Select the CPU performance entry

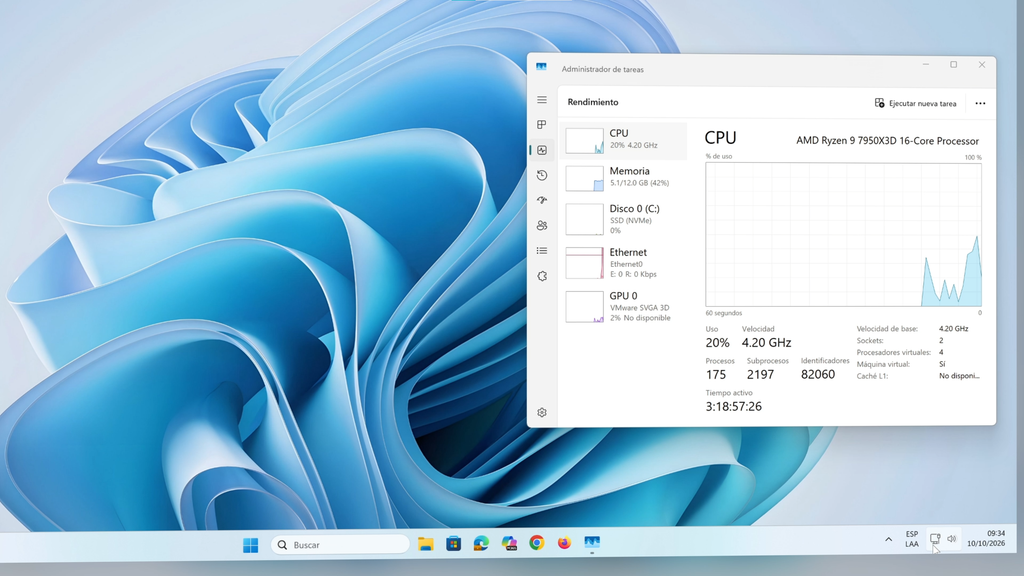(623, 140)
